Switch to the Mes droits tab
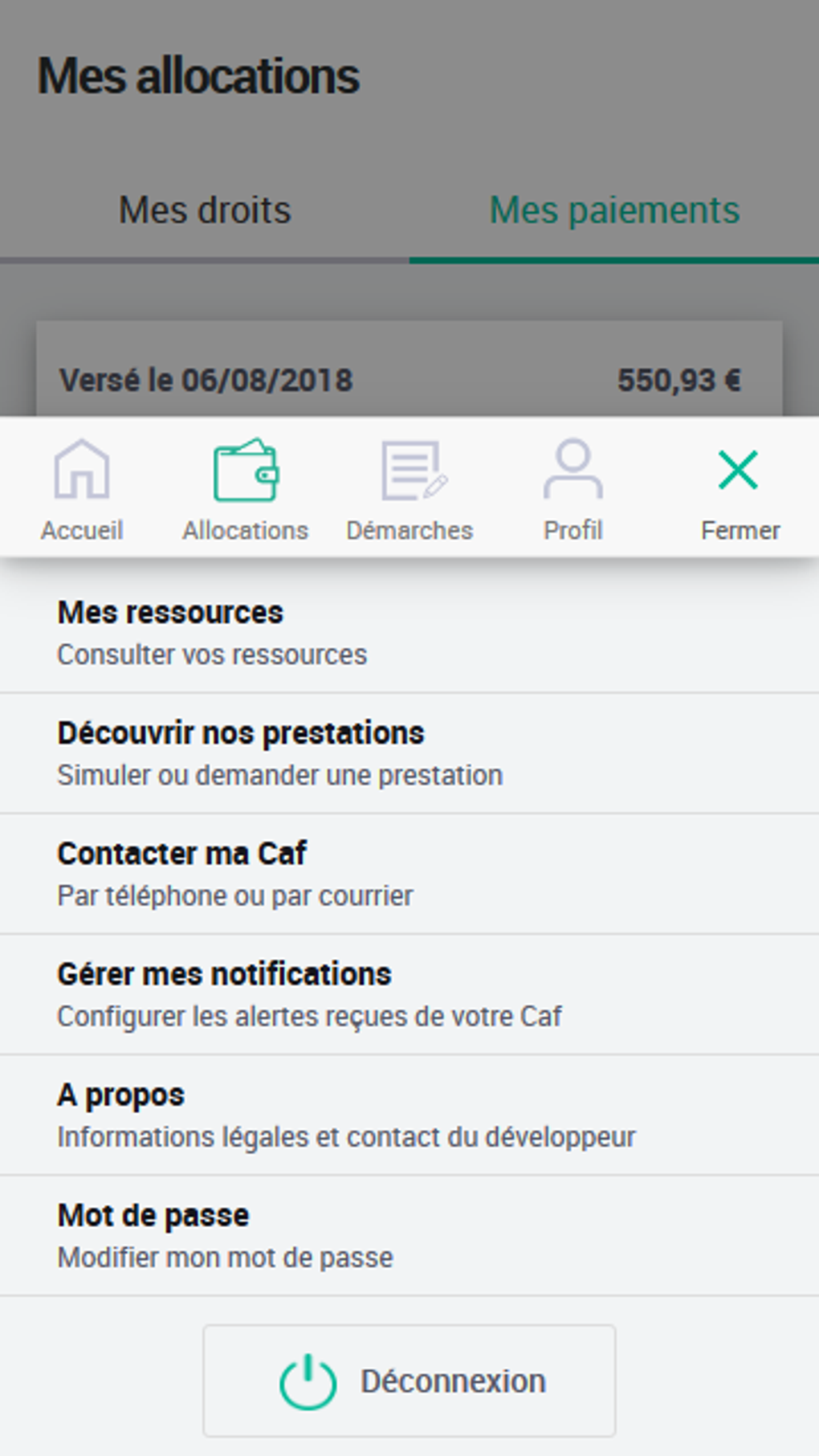Viewport: 819px width, 1456px height. point(205,210)
